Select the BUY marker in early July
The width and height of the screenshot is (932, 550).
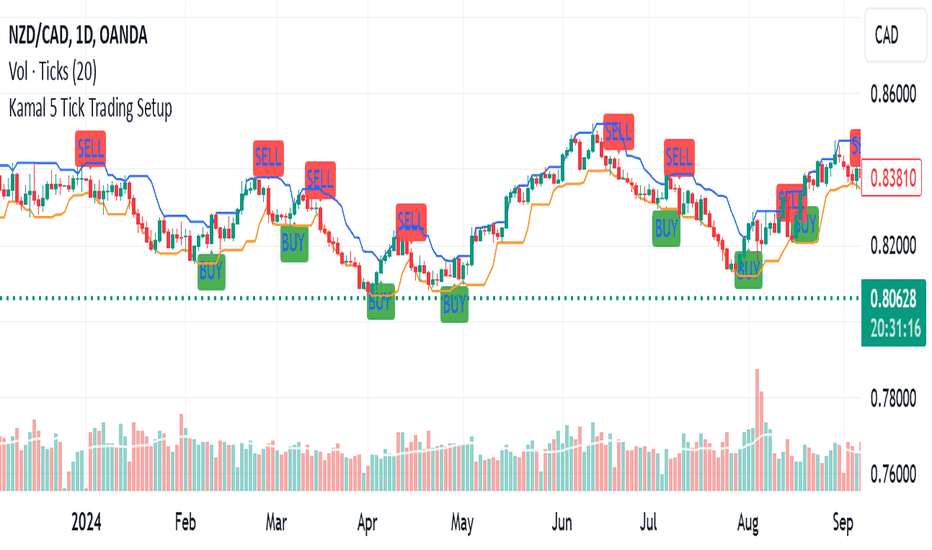pos(666,228)
